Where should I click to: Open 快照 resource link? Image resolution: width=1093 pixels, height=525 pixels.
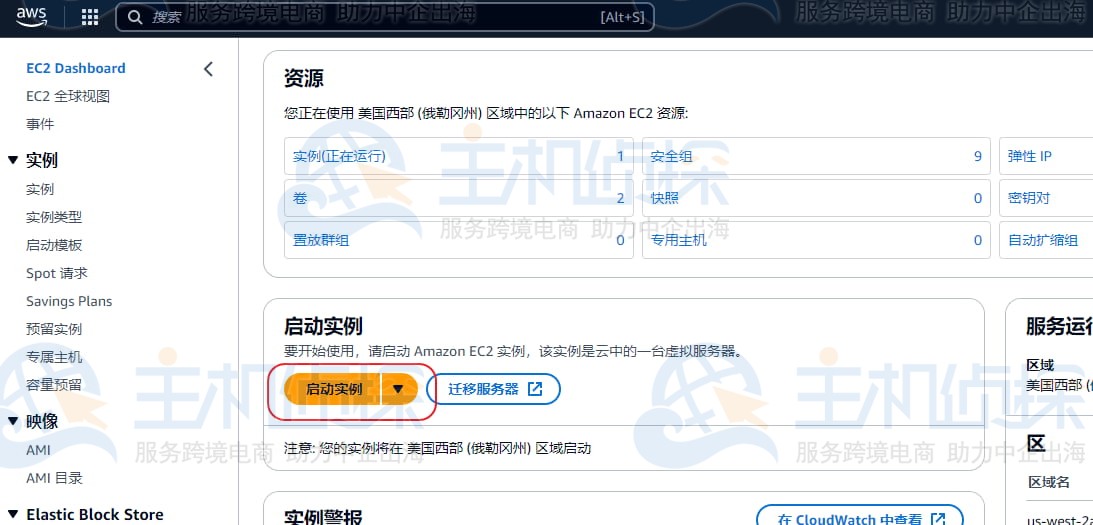pyautogui.click(x=664, y=198)
